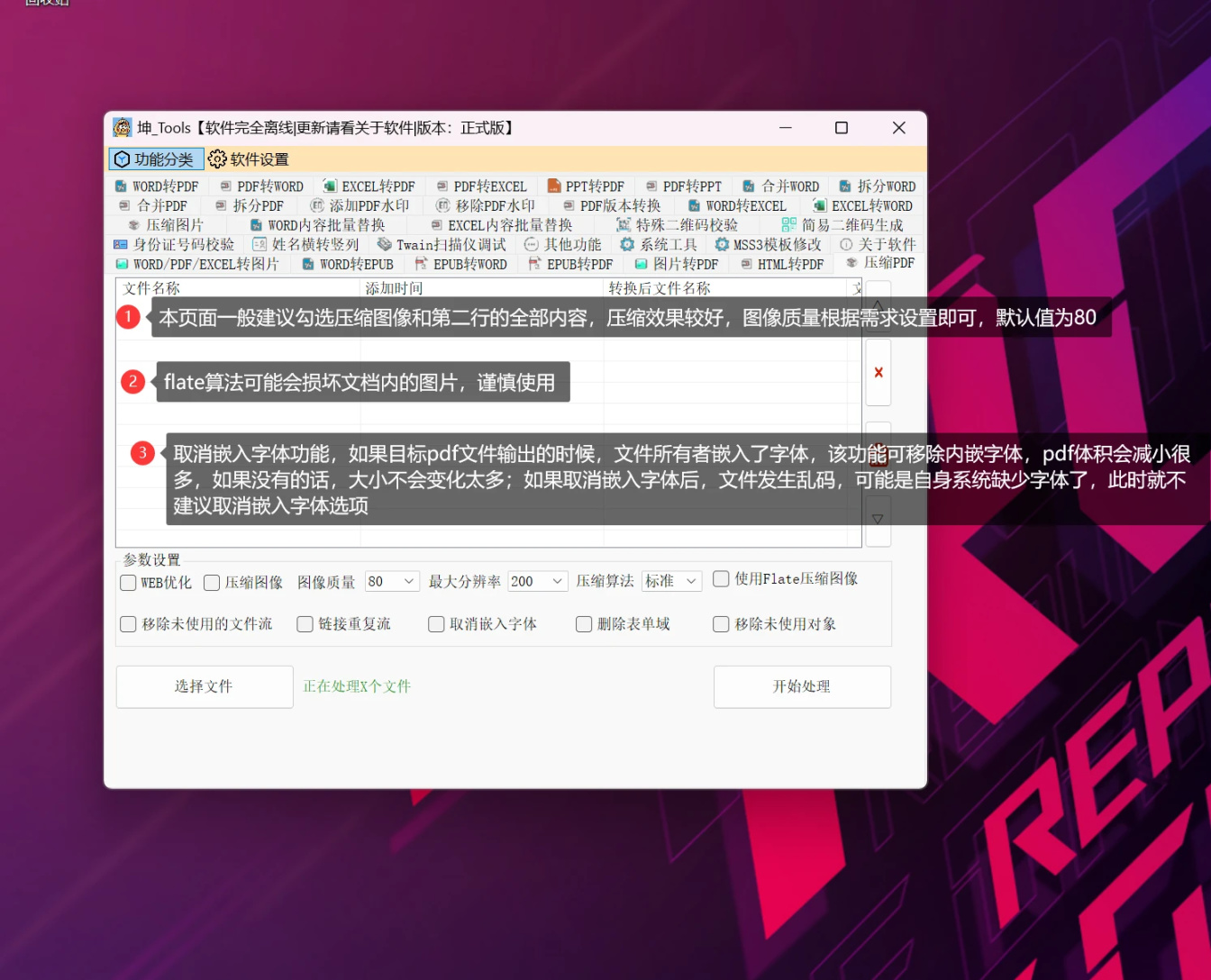1211x980 pixels.
Task: Click the icon beside PDF转WORD
Action: (225, 186)
